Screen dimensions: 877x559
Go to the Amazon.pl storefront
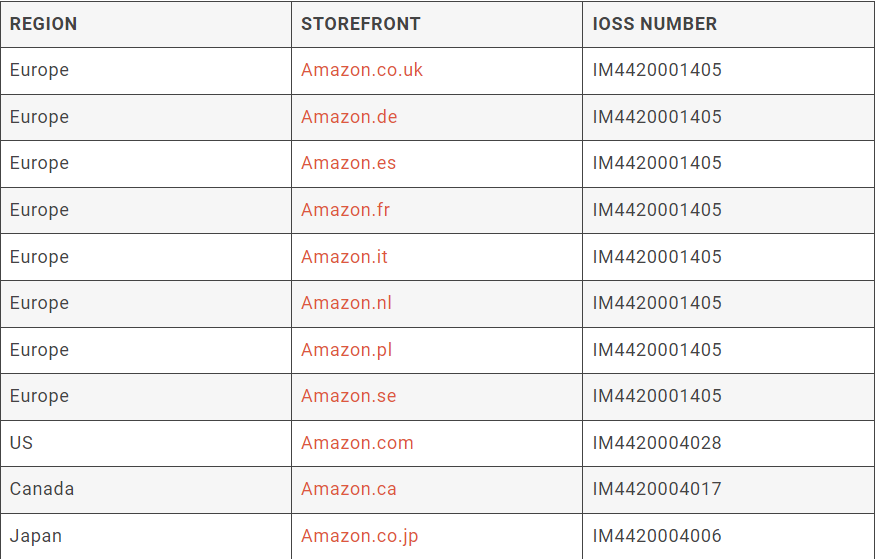(x=346, y=350)
